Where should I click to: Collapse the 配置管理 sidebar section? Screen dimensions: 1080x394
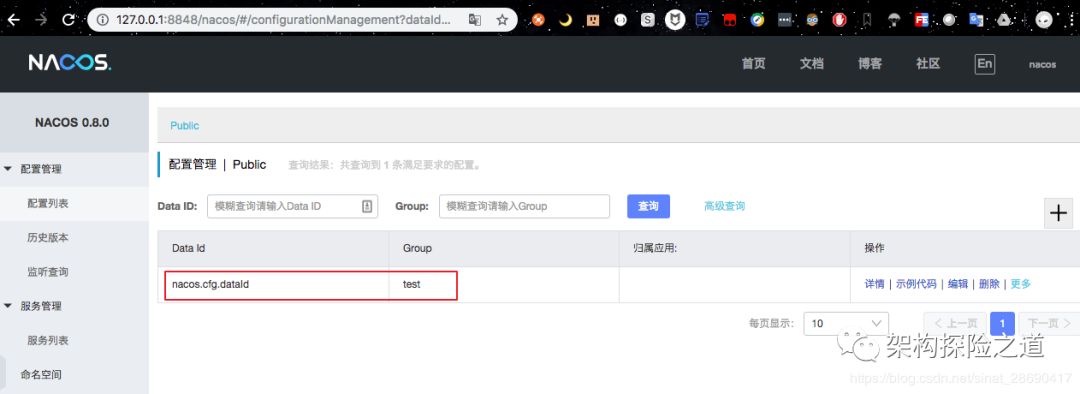click(8, 169)
